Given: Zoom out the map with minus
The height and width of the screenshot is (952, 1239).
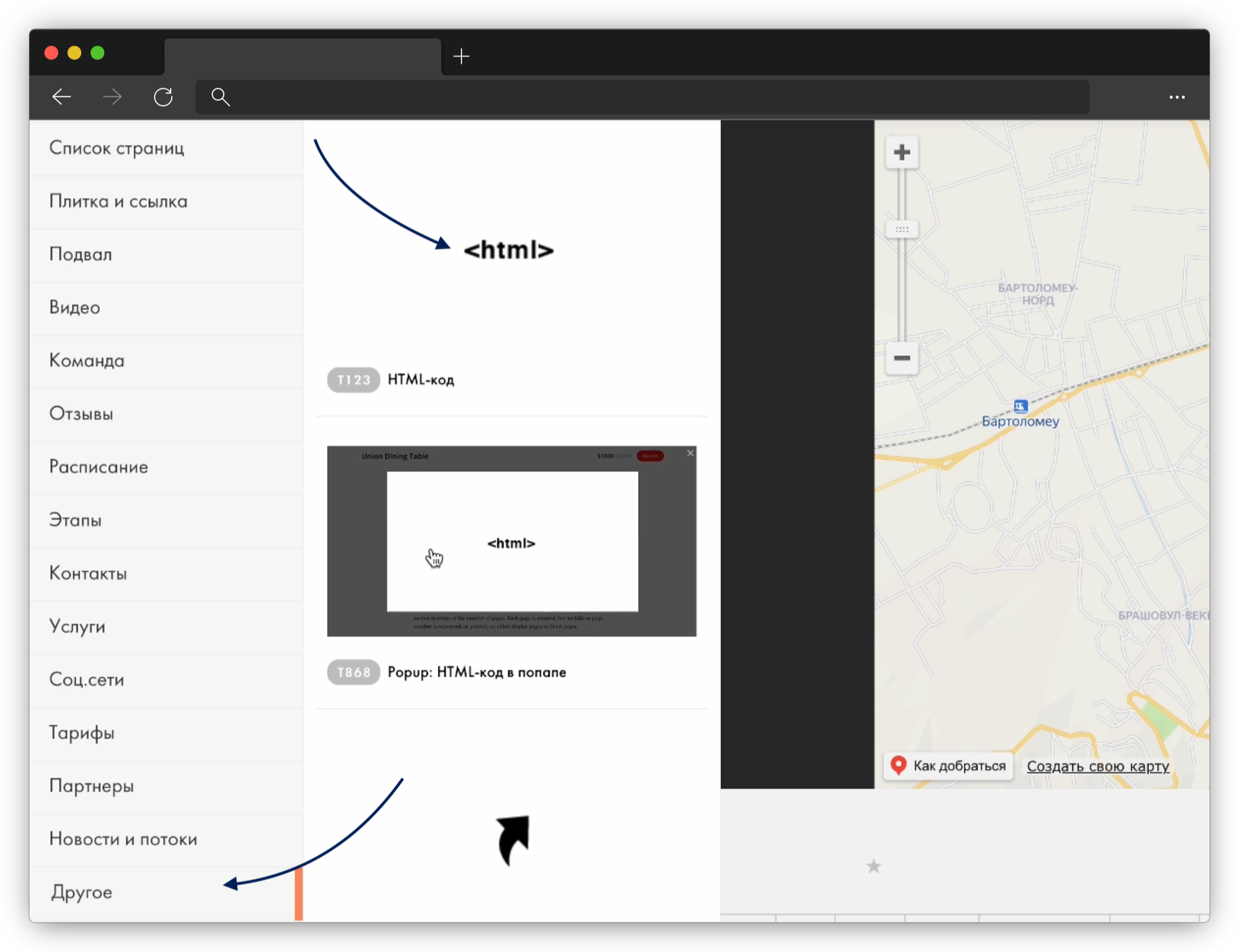Looking at the screenshot, I should pyautogui.click(x=902, y=358).
